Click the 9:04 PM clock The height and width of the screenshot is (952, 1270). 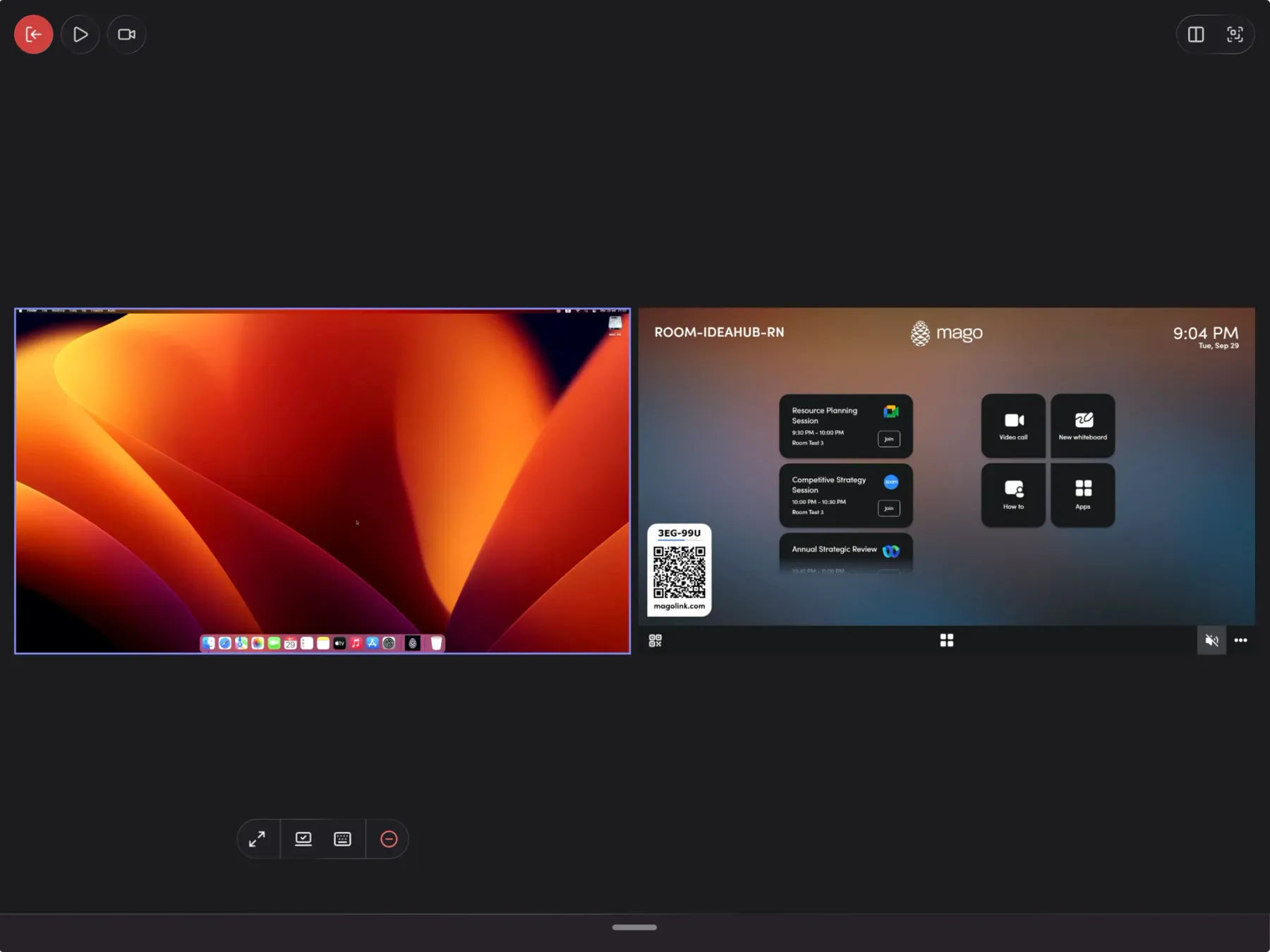pyautogui.click(x=1206, y=333)
